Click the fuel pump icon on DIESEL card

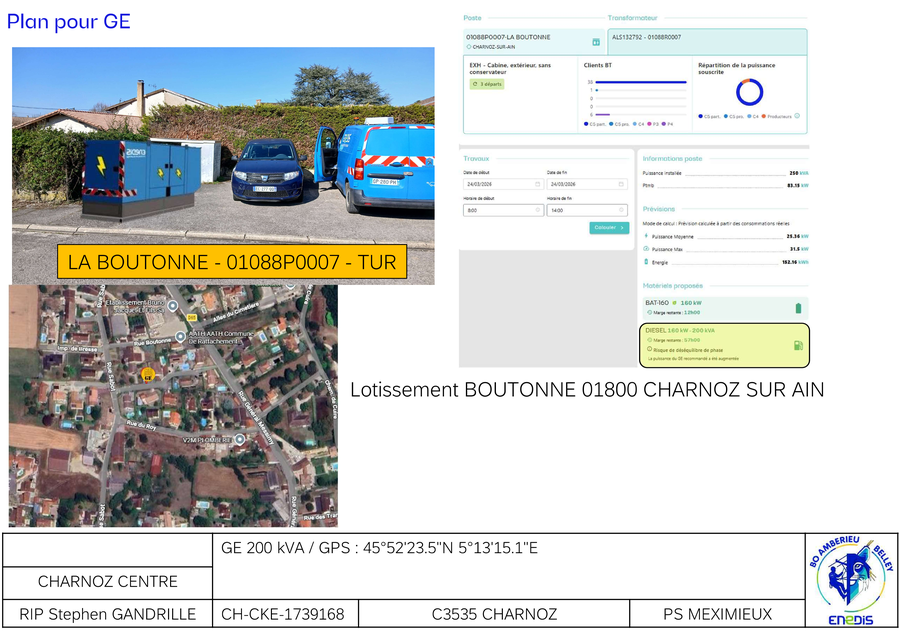coord(797,345)
